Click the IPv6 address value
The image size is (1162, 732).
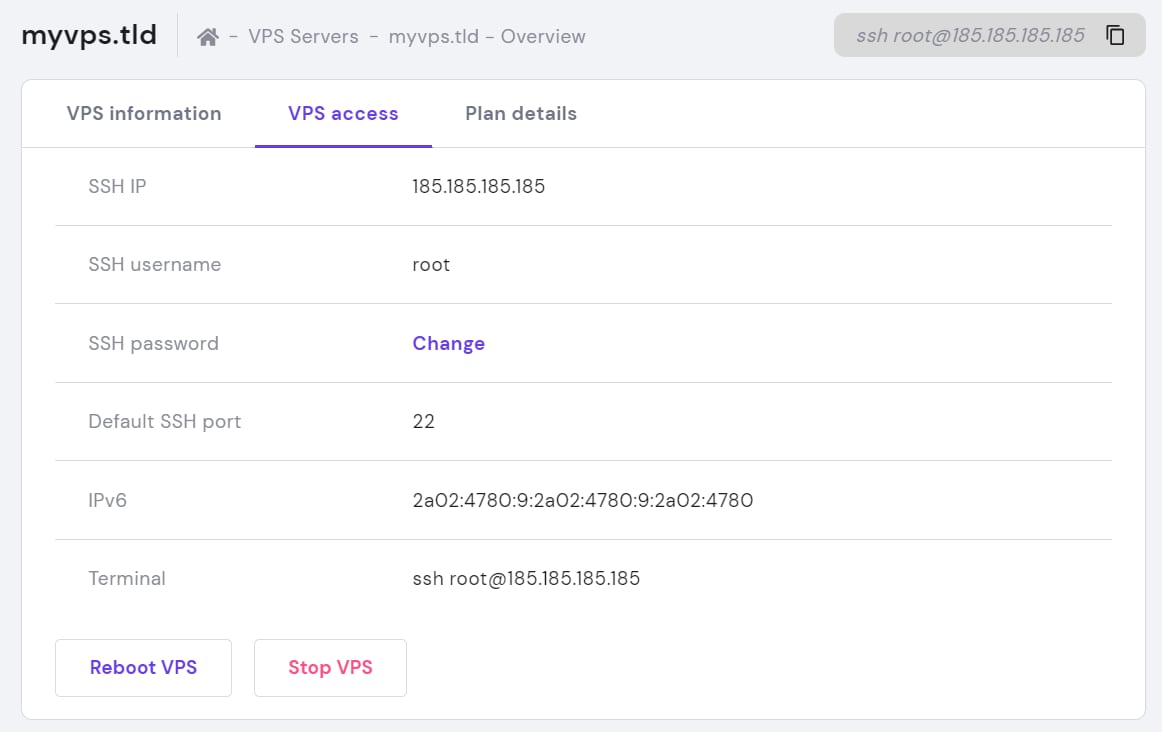tap(582, 500)
